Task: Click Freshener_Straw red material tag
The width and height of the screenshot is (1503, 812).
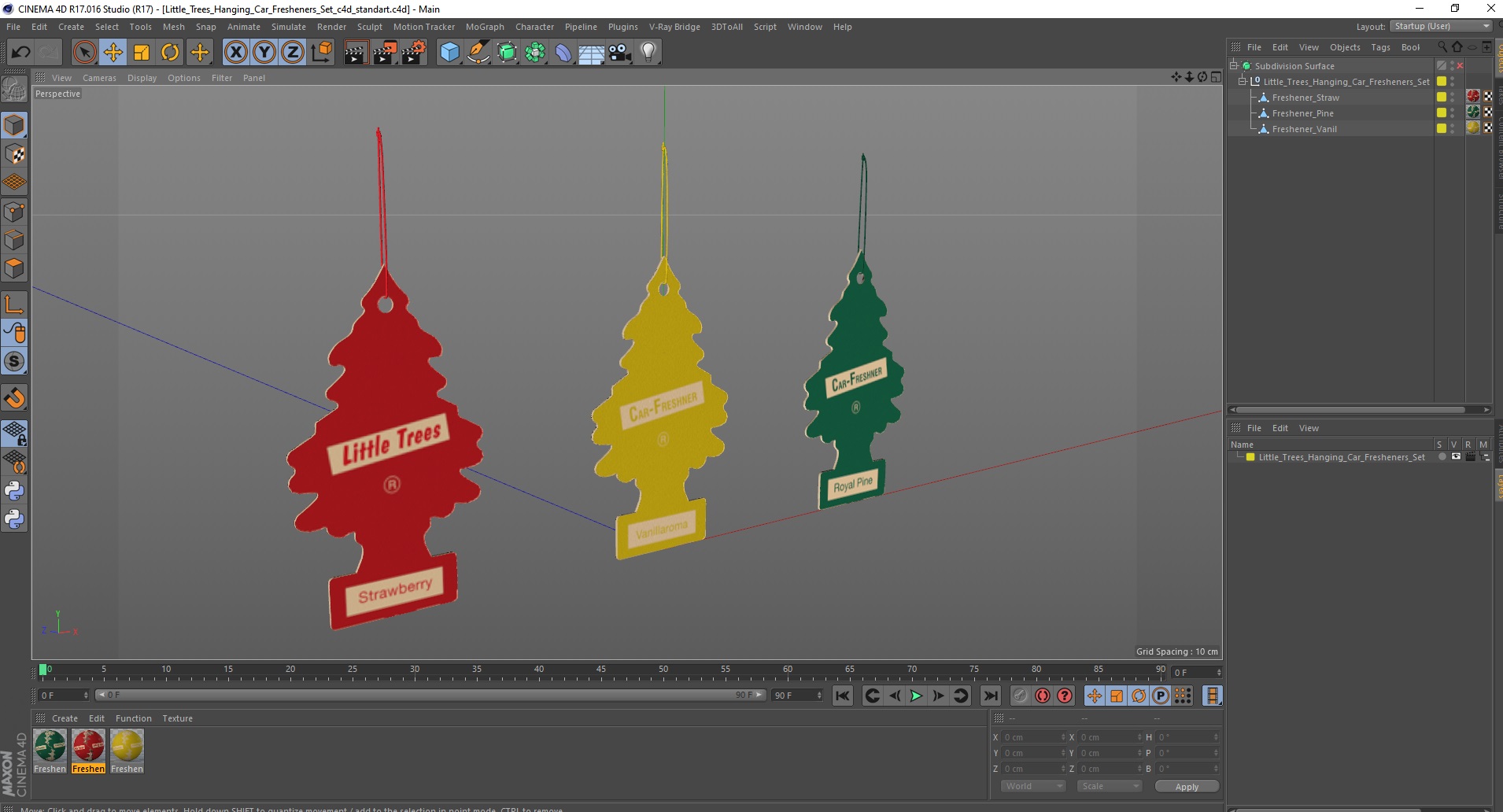Action: (x=1473, y=97)
